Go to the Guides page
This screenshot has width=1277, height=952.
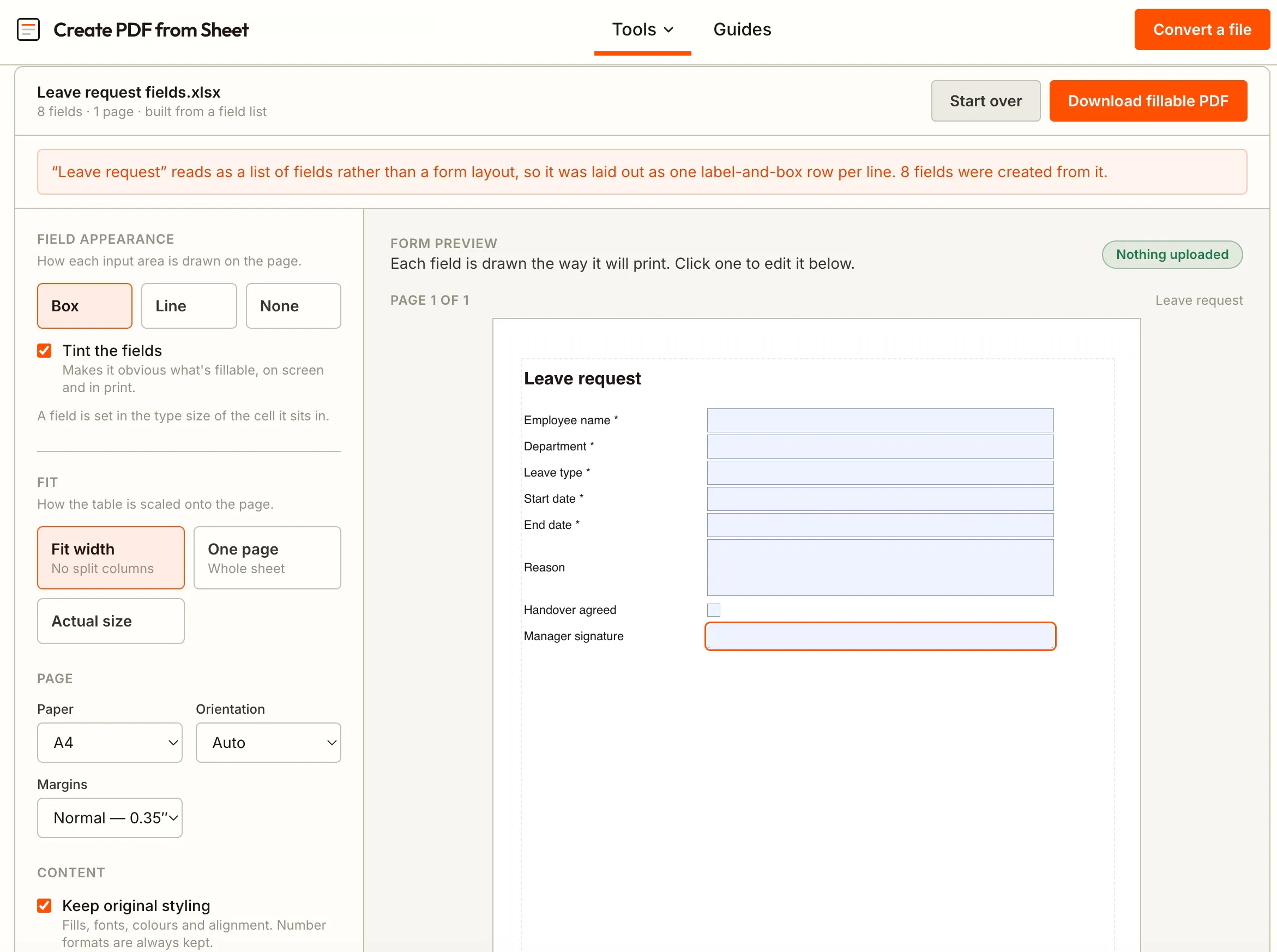742,29
